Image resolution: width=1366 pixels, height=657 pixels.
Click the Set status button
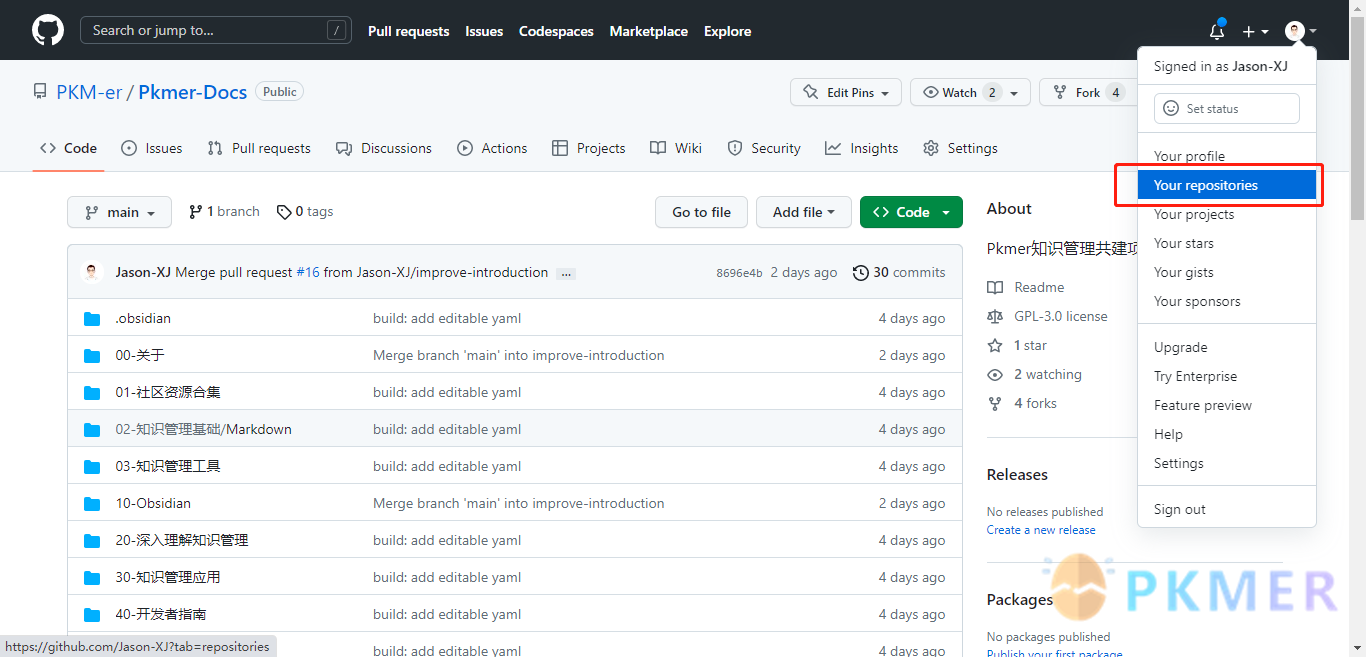tap(1227, 108)
